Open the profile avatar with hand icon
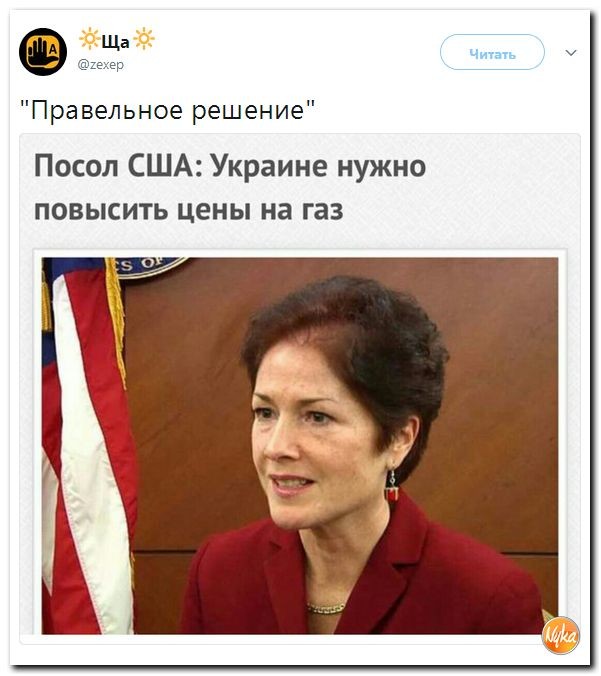601x676 pixels. 43,52
